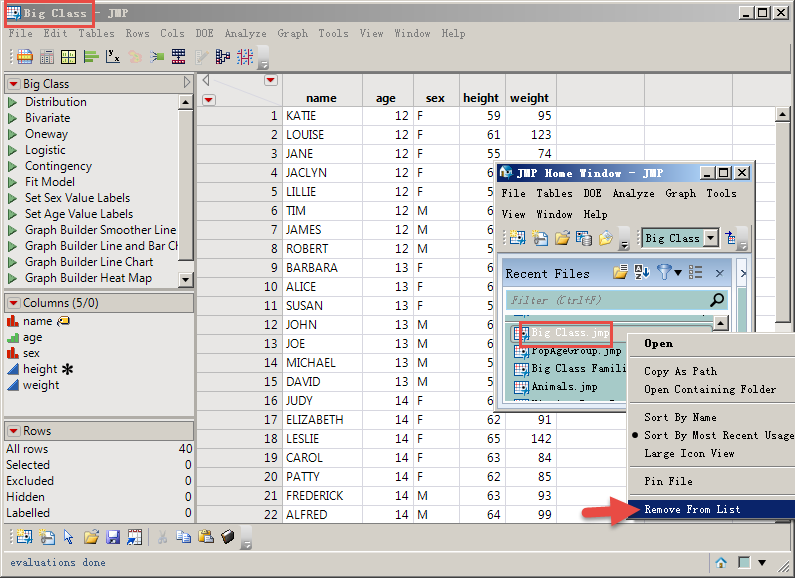The image size is (795, 578).
Task: Select Sort By Most Recent Usage option
Action: click(718, 435)
